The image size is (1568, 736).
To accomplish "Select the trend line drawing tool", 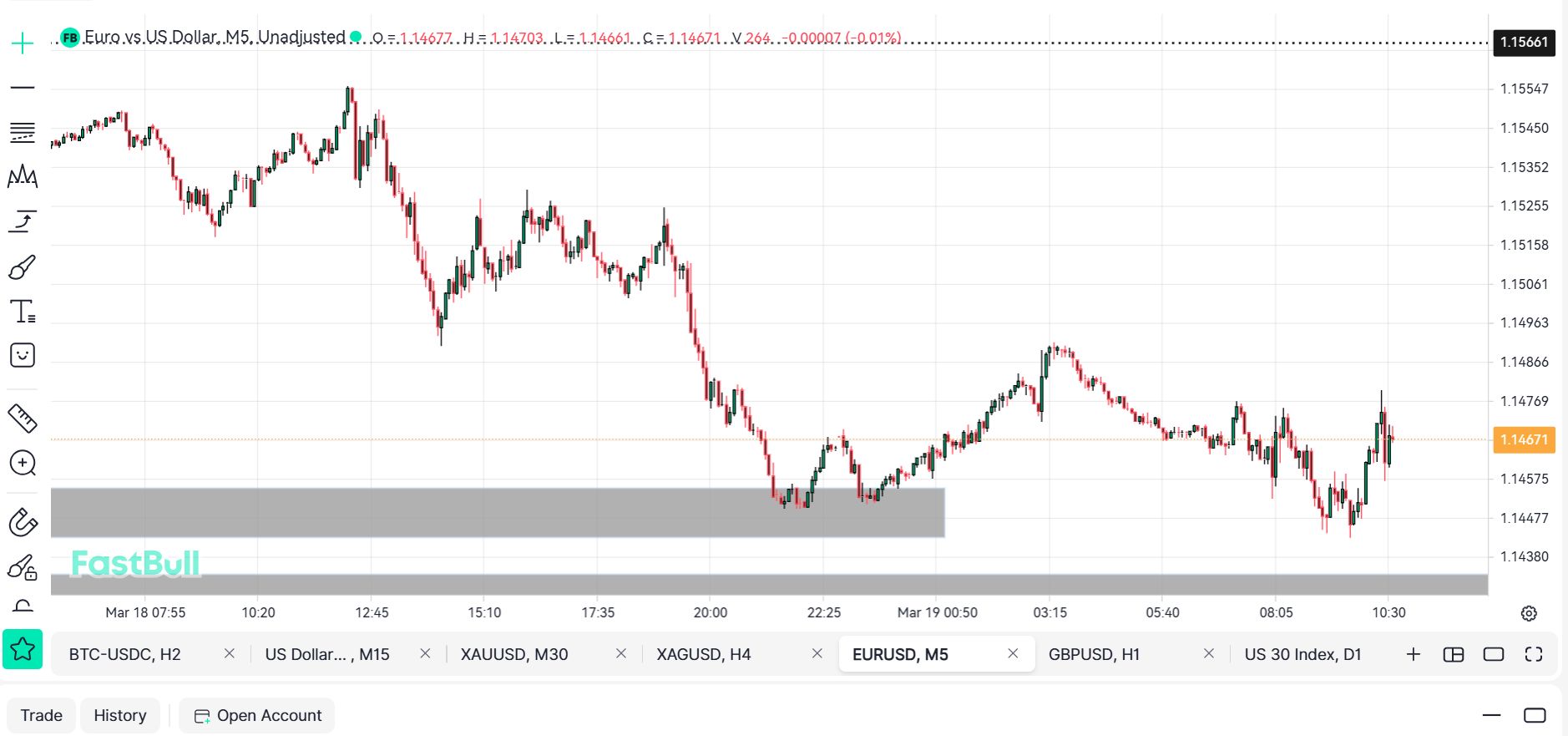I will point(23,88).
